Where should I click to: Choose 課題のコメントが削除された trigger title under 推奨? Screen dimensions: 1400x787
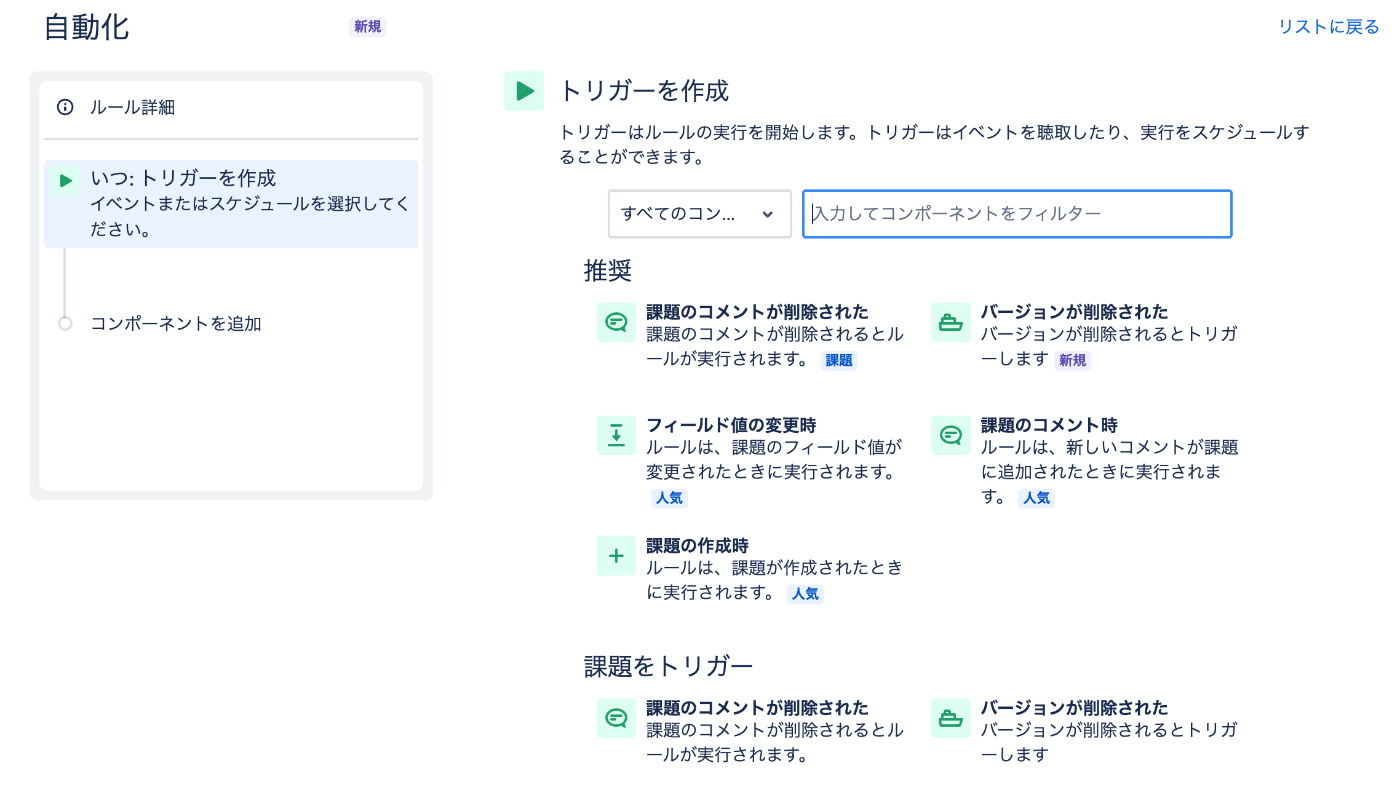point(757,312)
